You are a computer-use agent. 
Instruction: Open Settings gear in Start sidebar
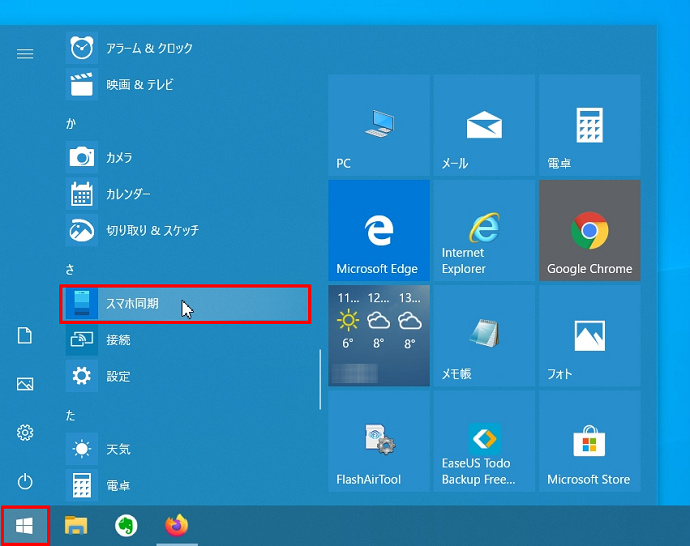click(25, 433)
